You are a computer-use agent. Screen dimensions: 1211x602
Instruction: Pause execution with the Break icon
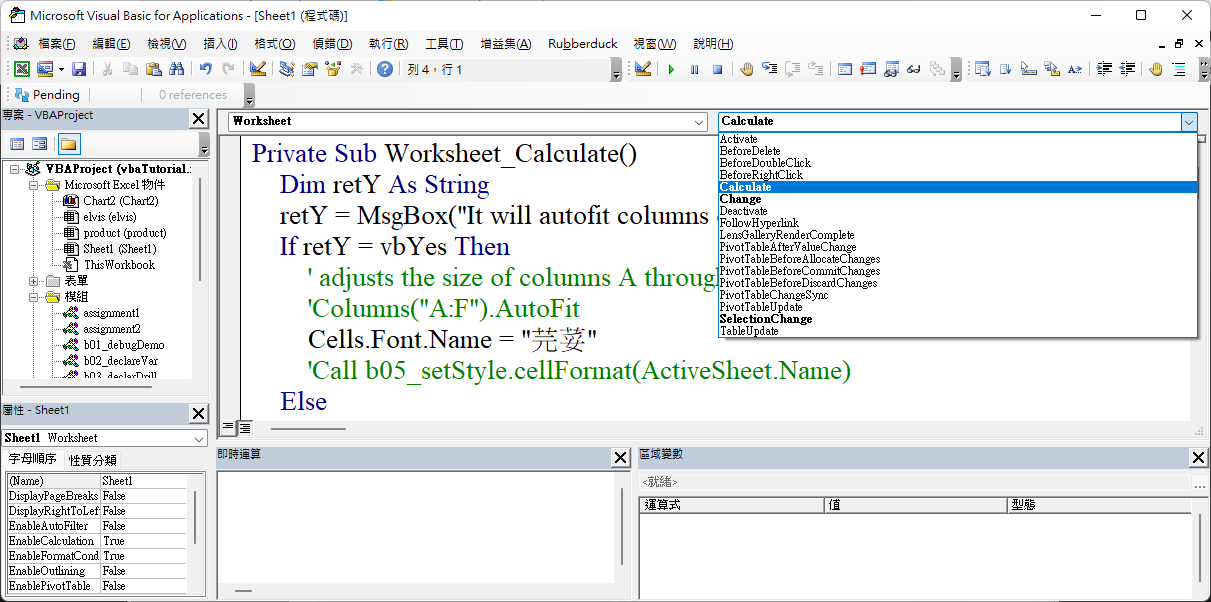(x=694, y=69)
